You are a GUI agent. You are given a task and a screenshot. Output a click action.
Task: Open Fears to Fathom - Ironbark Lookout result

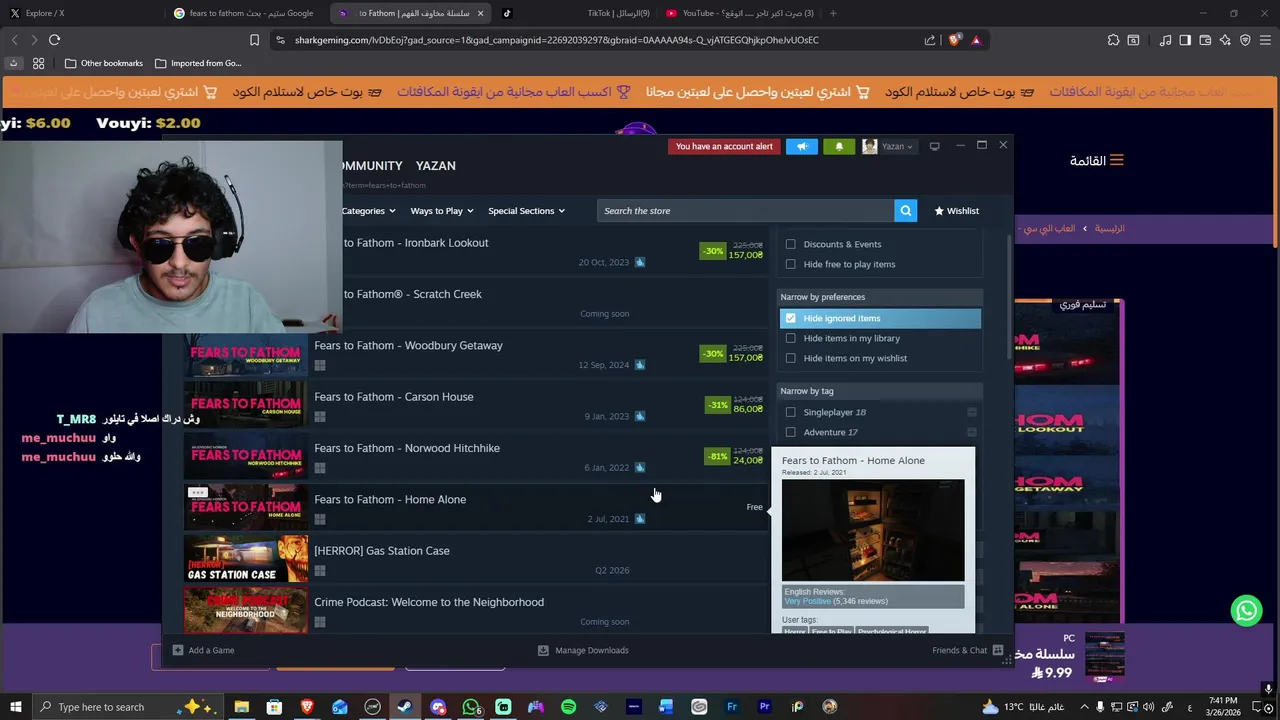coord(555,251)
